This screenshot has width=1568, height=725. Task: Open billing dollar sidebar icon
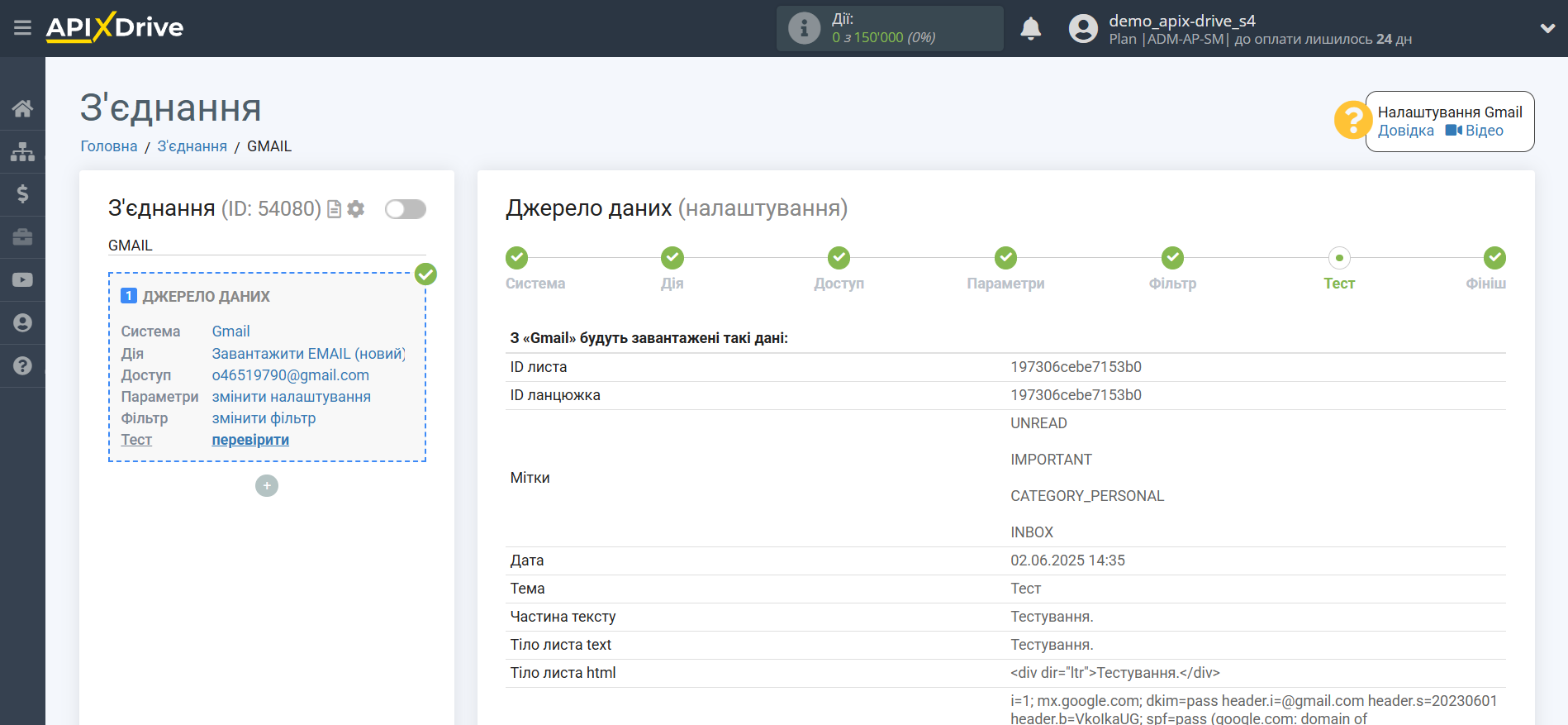(22, 194)
